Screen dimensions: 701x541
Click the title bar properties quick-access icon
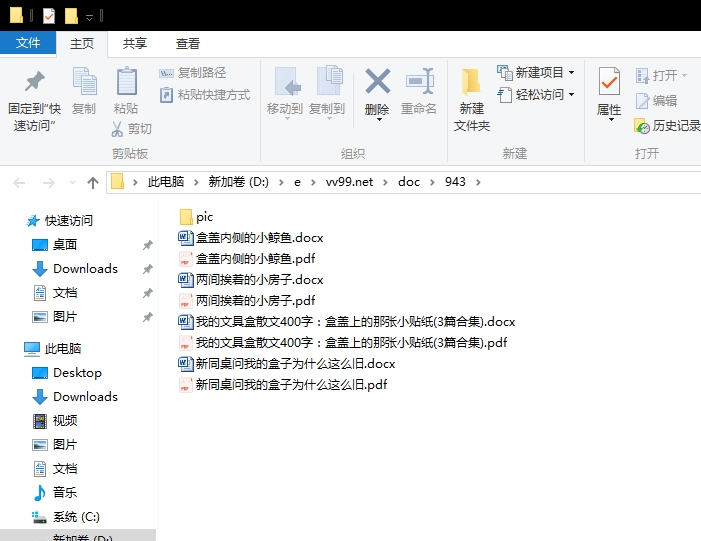[x=49, y=16]
